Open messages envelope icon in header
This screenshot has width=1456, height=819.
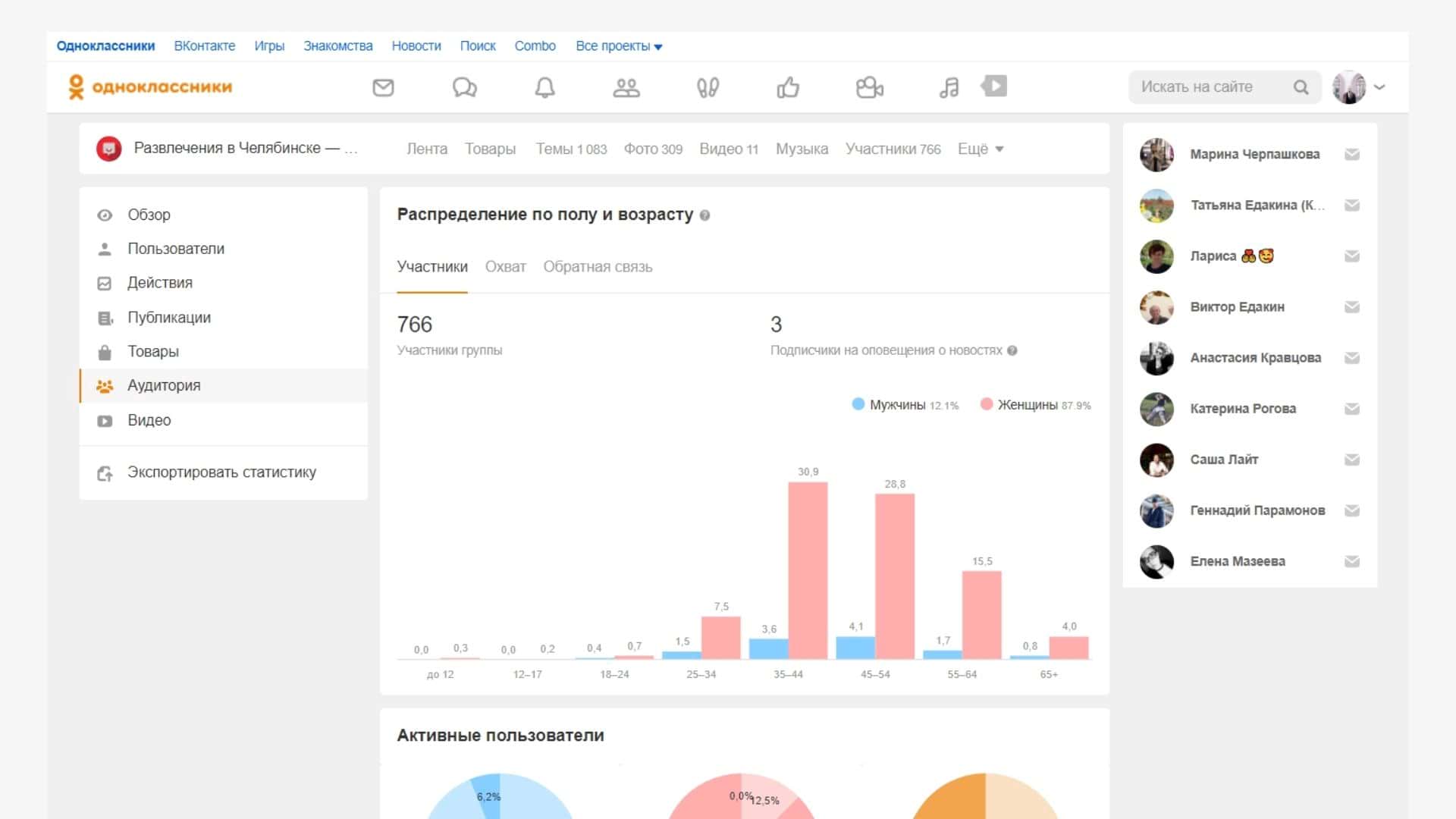click(x=383, y=87)
